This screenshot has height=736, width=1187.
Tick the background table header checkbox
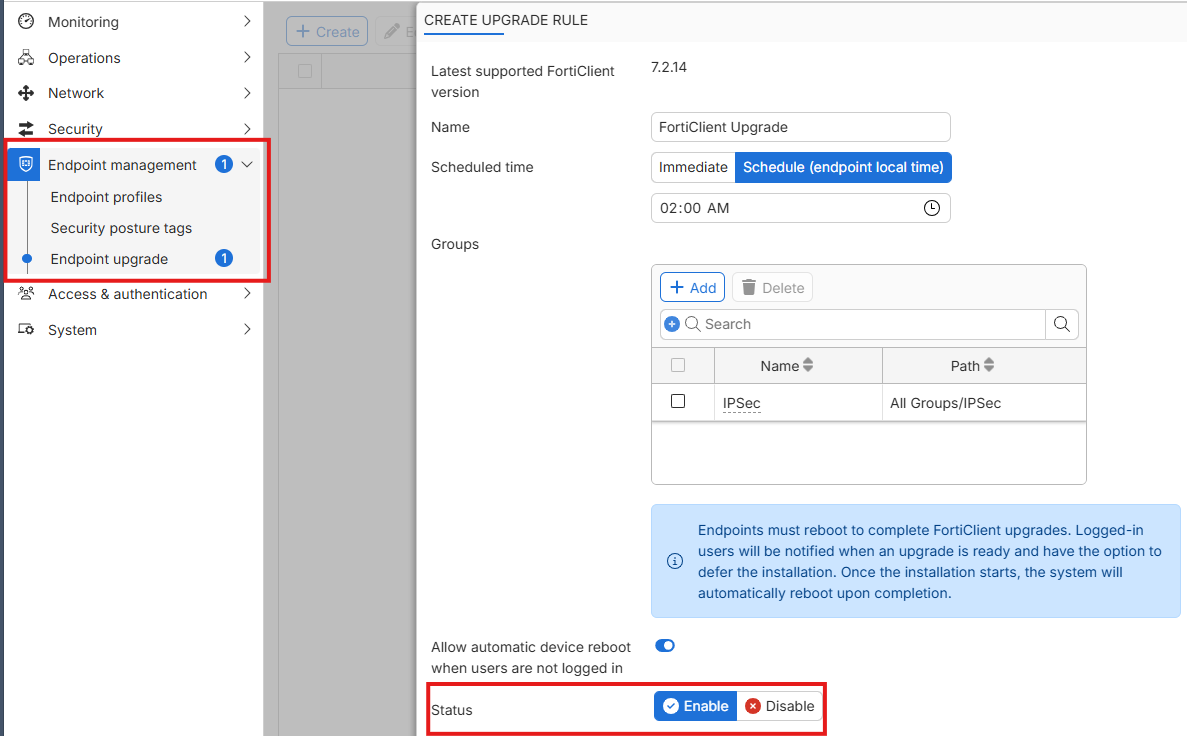[x=305, y=71]
